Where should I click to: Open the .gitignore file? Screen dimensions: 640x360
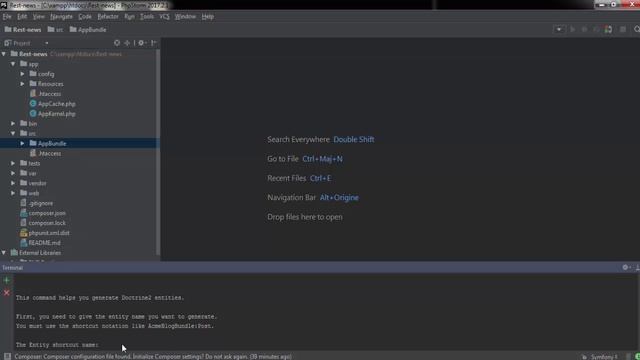41,203
